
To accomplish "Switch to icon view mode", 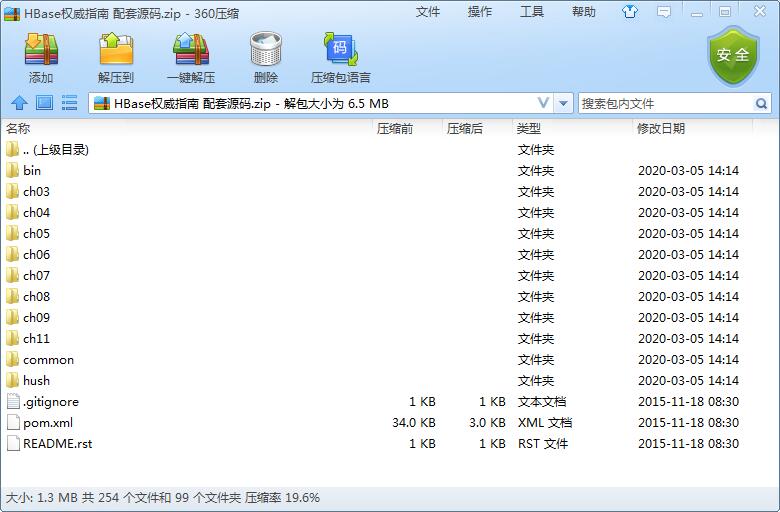I will pyautogui.click(x=44, y=103).
